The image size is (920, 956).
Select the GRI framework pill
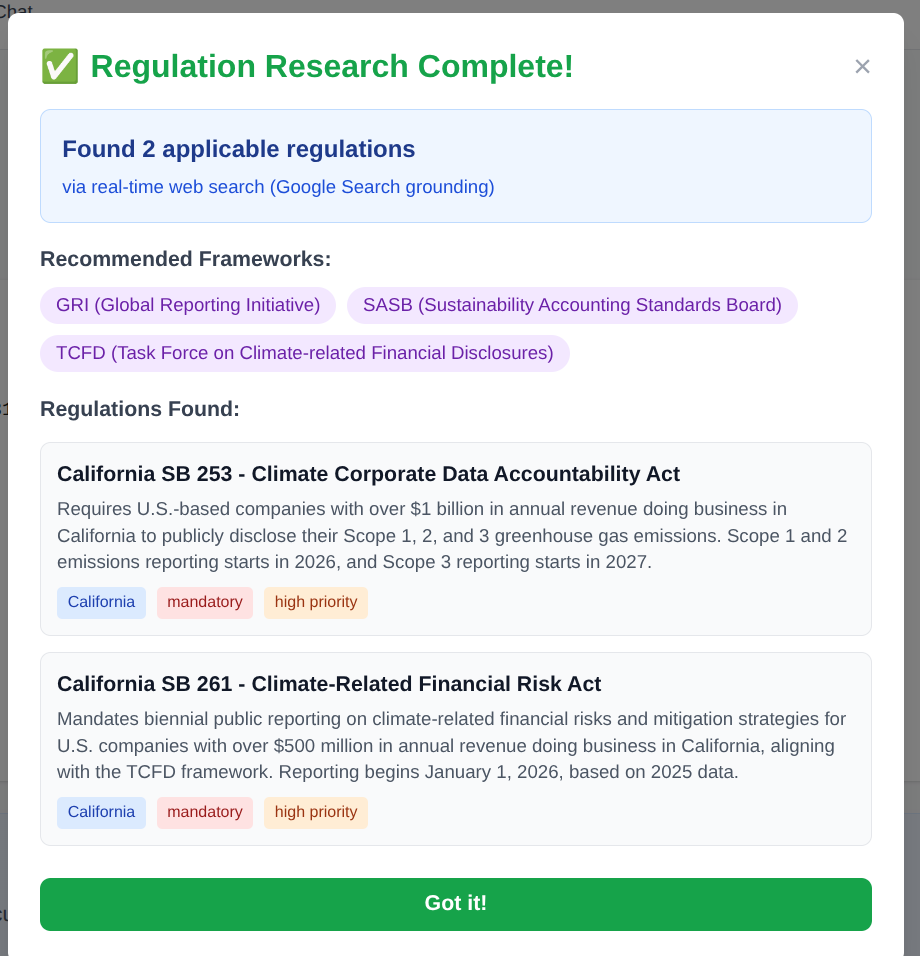[x=187, y=305]
